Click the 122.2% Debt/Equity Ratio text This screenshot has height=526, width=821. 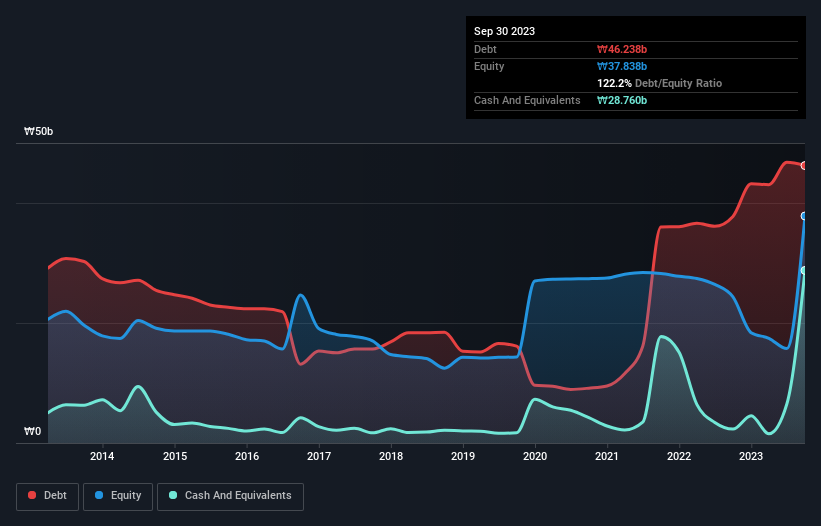point(659,83)
